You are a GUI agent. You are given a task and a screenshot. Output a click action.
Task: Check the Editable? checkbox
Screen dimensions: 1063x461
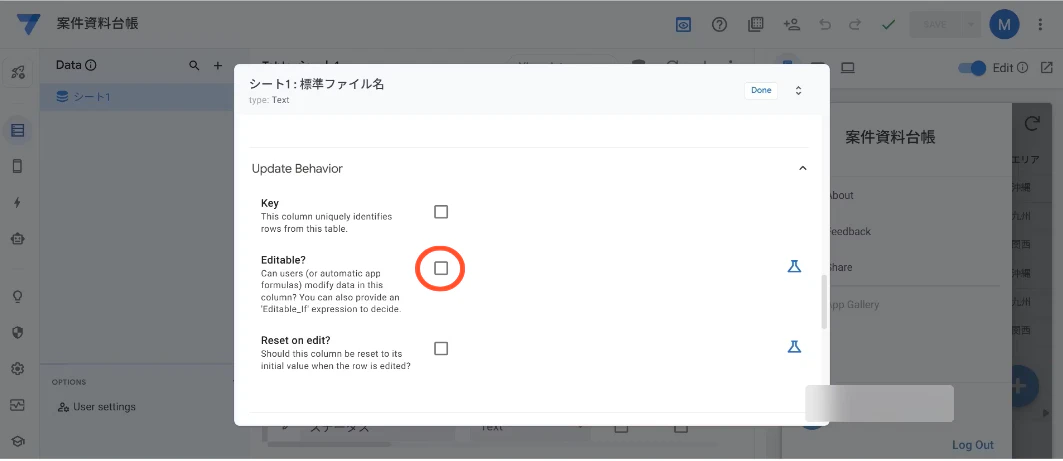[441, 268]
